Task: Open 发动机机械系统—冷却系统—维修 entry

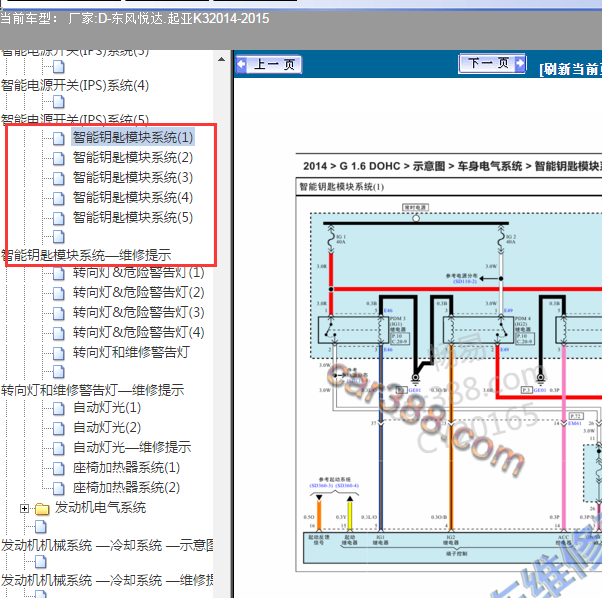Action: [x=107, y=580]
